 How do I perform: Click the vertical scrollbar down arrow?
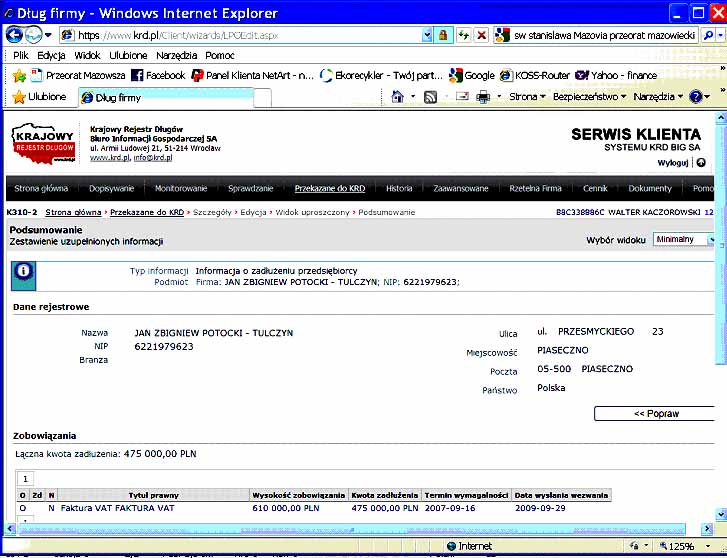(x=721, y=514)
